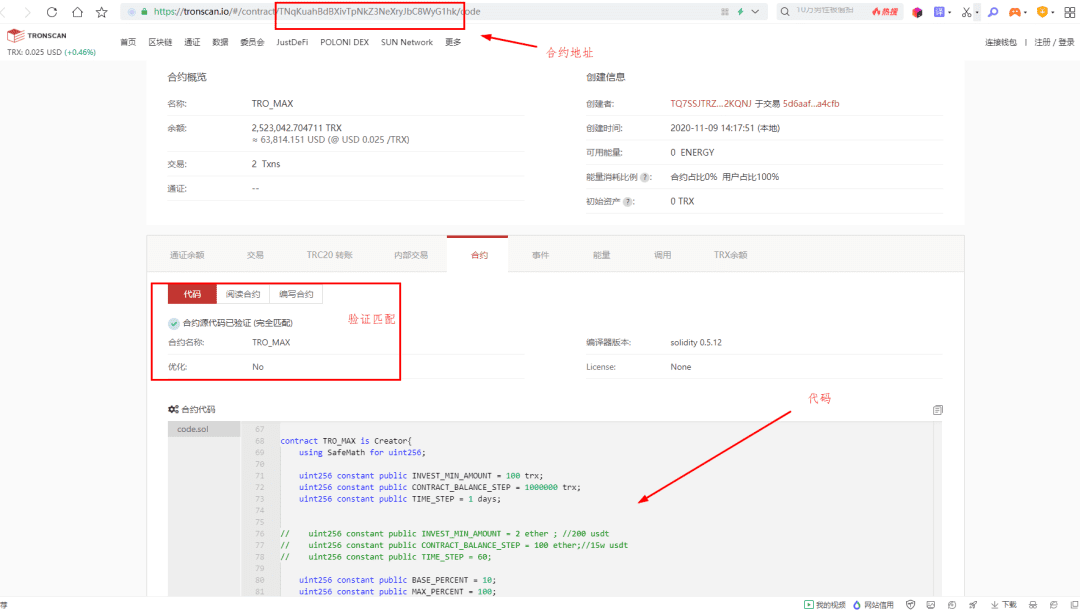Screen dimensions: 1080x612
Task: Open the 首页 navigation menu item
Action: (x=128, y=42)
